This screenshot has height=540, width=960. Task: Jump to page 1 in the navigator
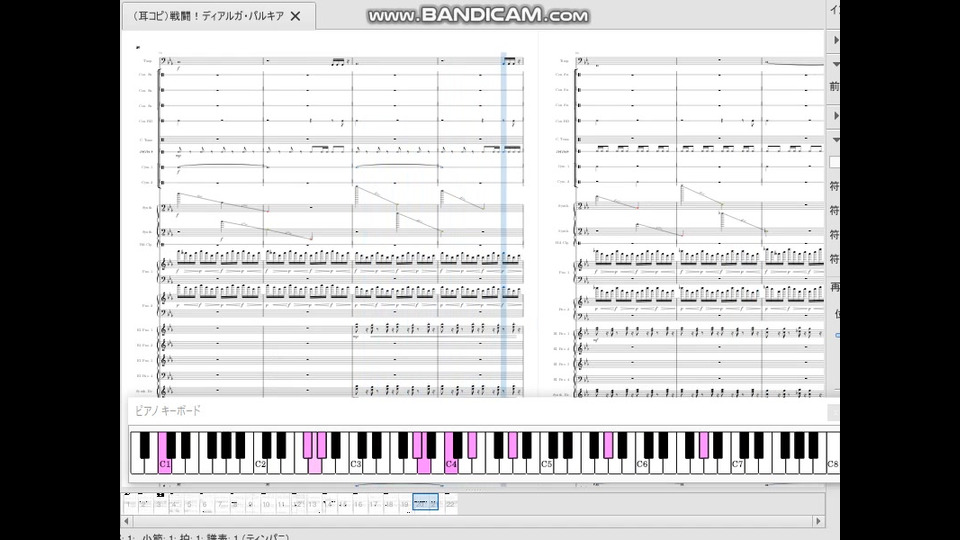click(x=129, y=504)
